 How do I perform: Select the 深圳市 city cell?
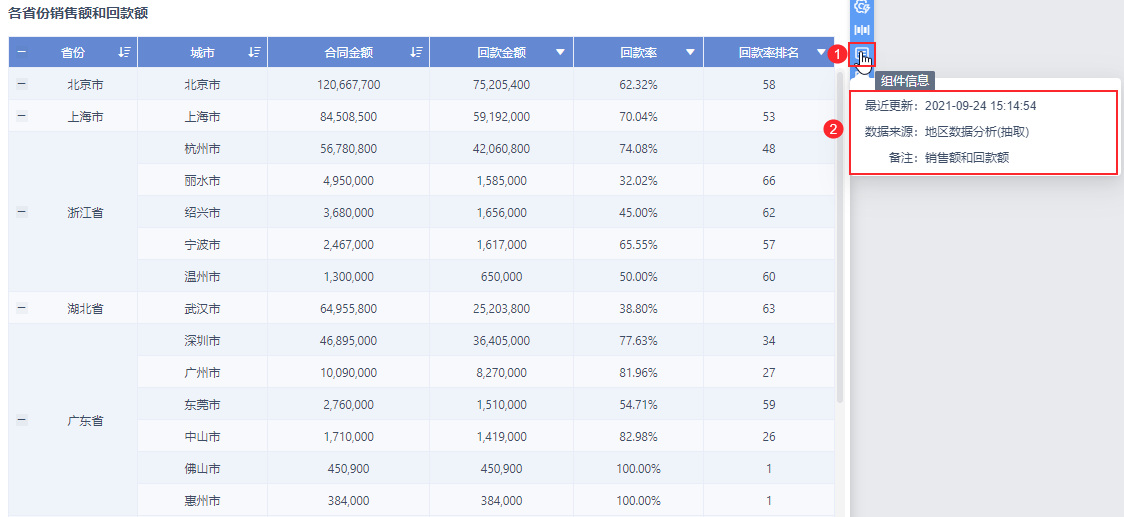[202, 341]
